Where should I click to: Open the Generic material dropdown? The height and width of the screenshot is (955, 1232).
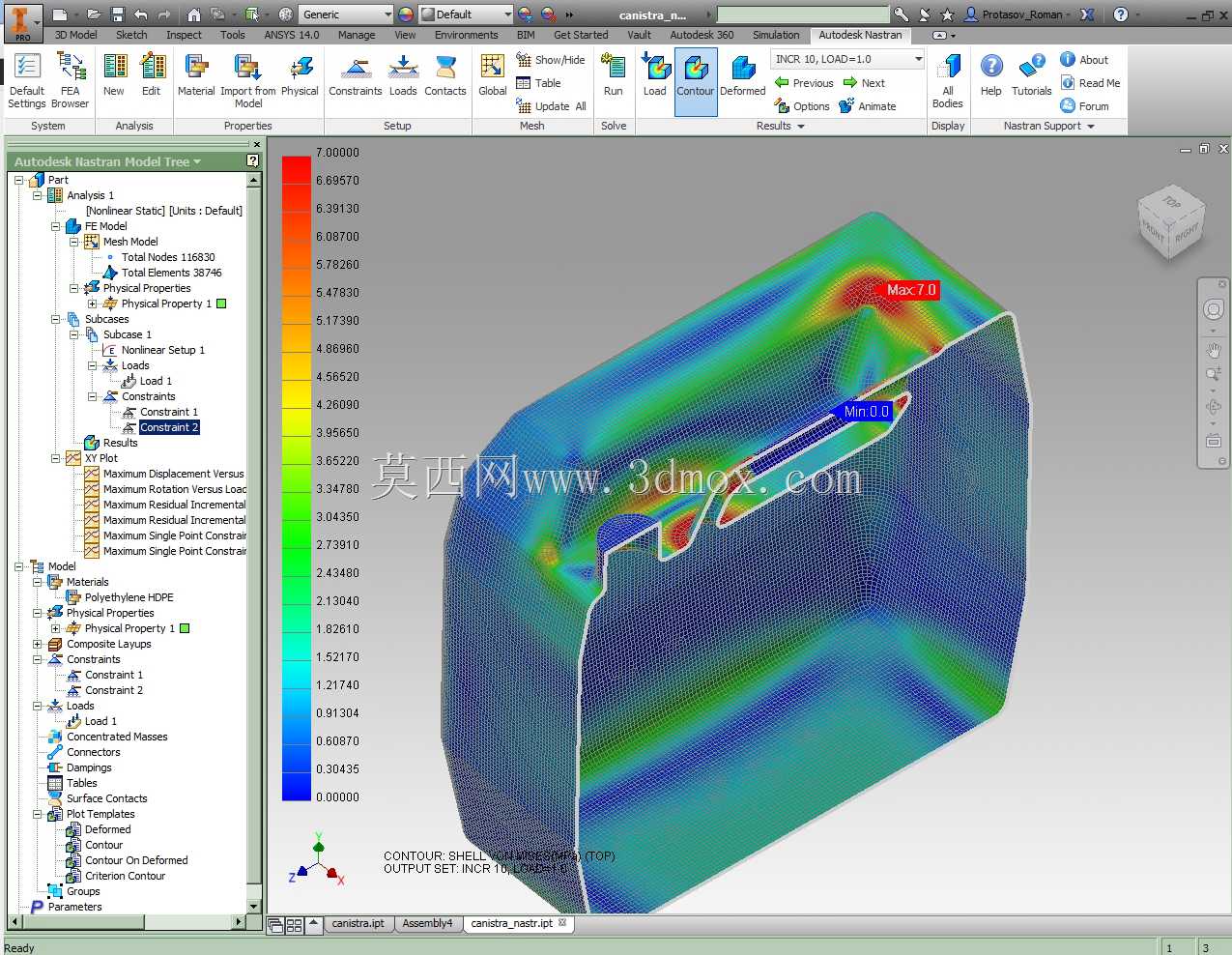click(345, 14)
